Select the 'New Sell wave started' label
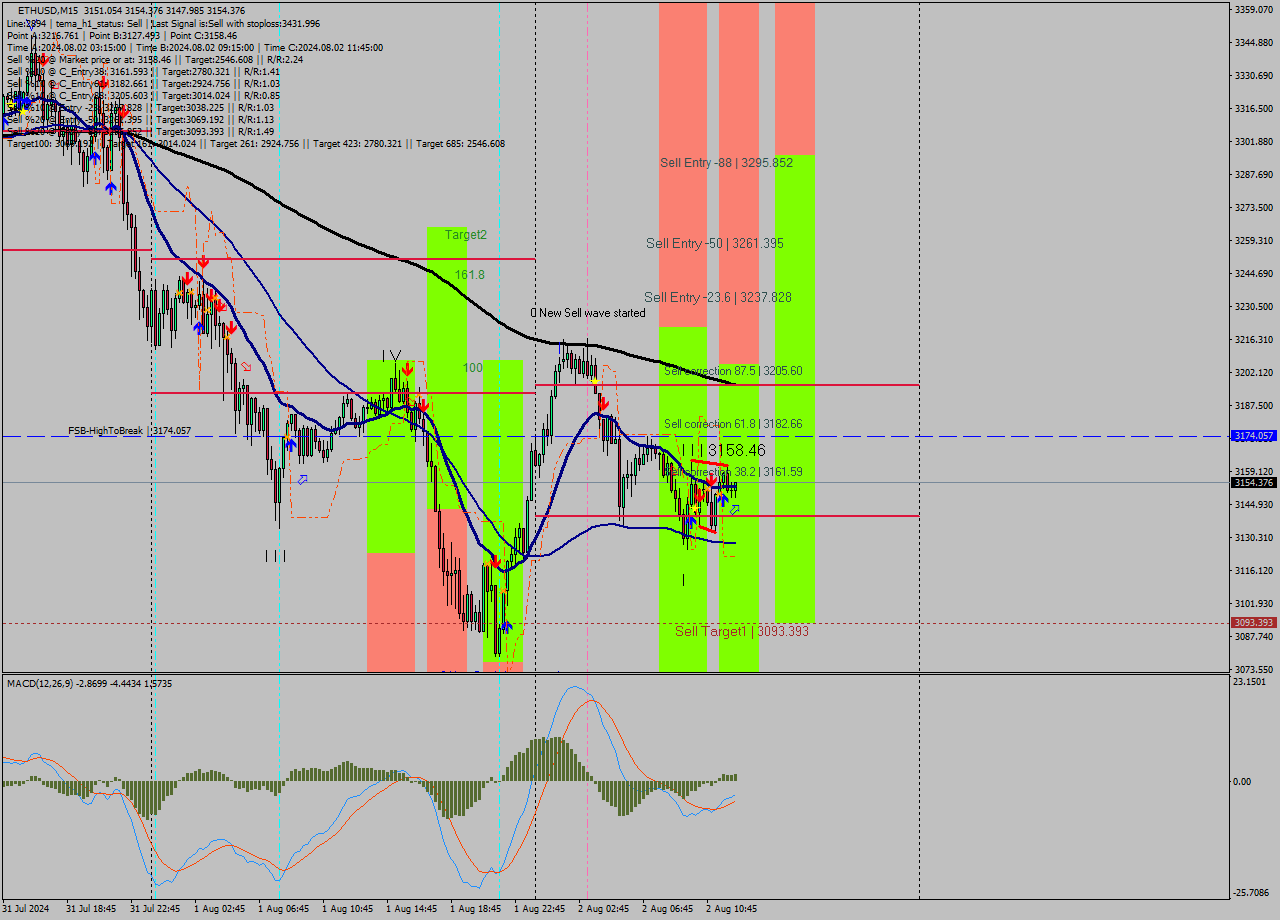Image resolution: width=1280 pixels, height=920 pixels. (x=592, y=313)
